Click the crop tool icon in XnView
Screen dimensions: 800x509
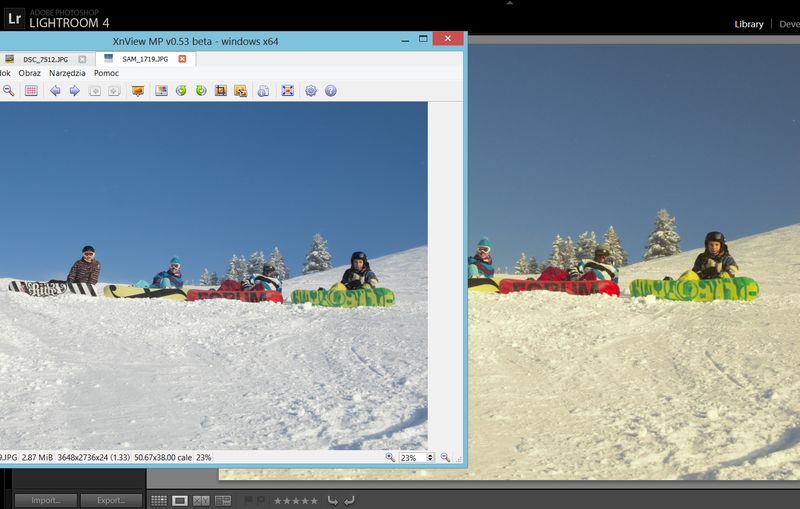coord(221,91)
